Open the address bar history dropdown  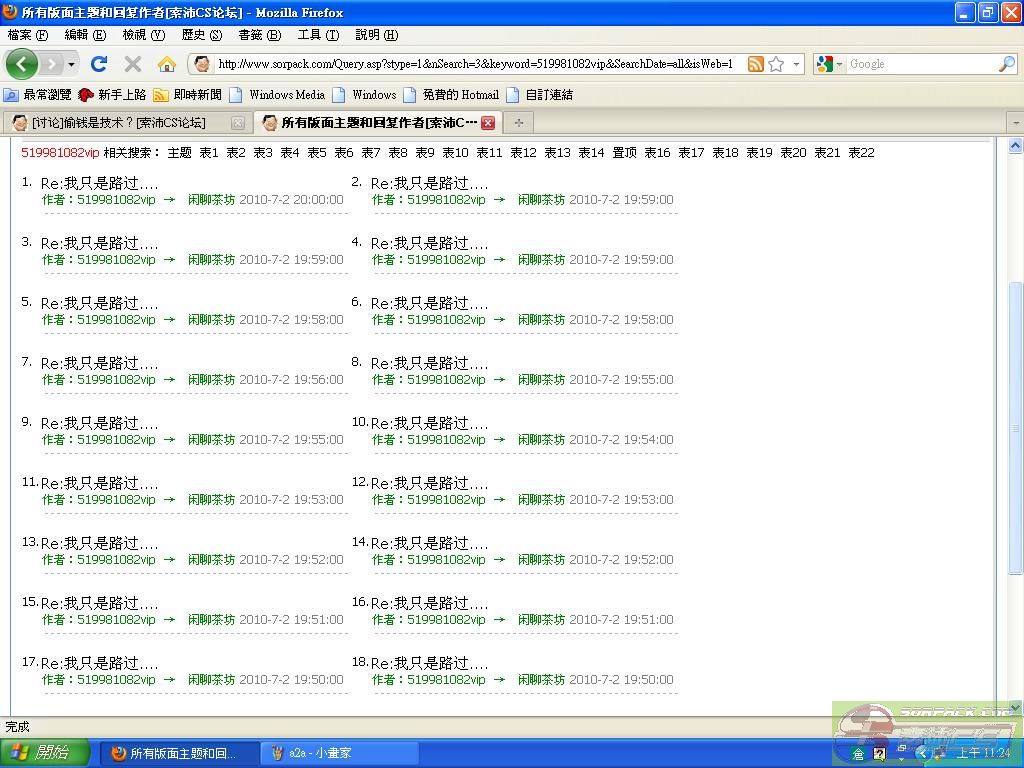click(x=797, y=64)
